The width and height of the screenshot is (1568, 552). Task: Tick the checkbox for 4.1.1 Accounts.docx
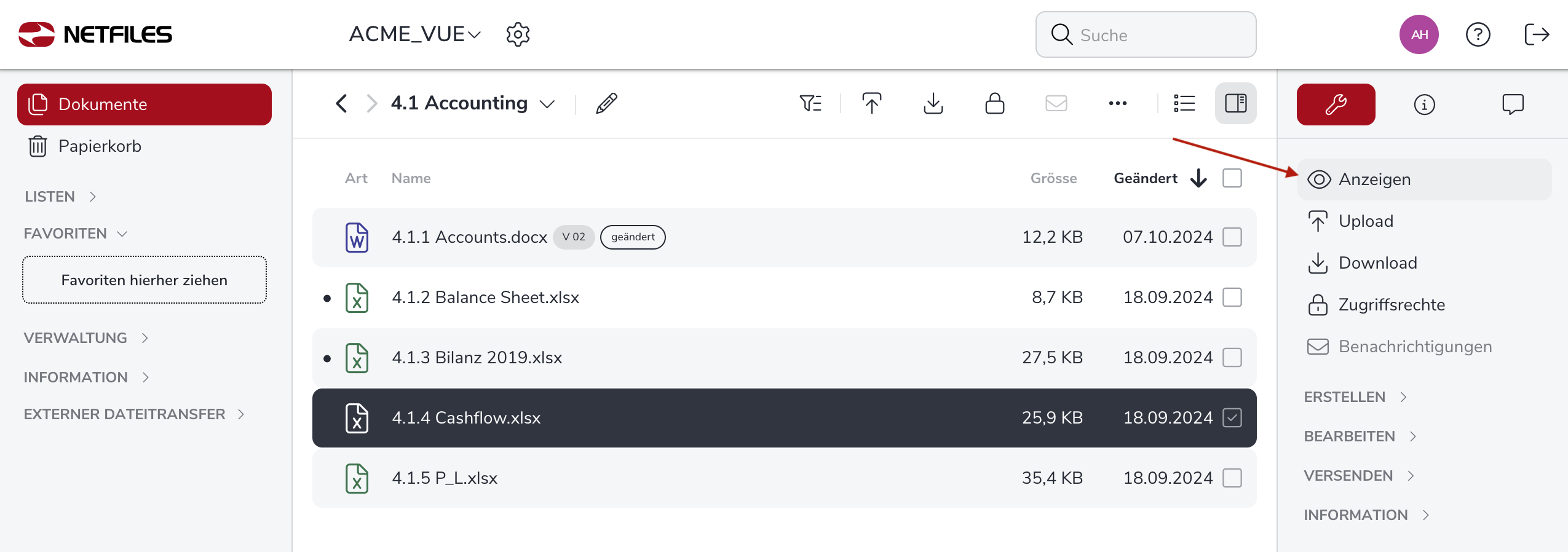[1232, 237]
